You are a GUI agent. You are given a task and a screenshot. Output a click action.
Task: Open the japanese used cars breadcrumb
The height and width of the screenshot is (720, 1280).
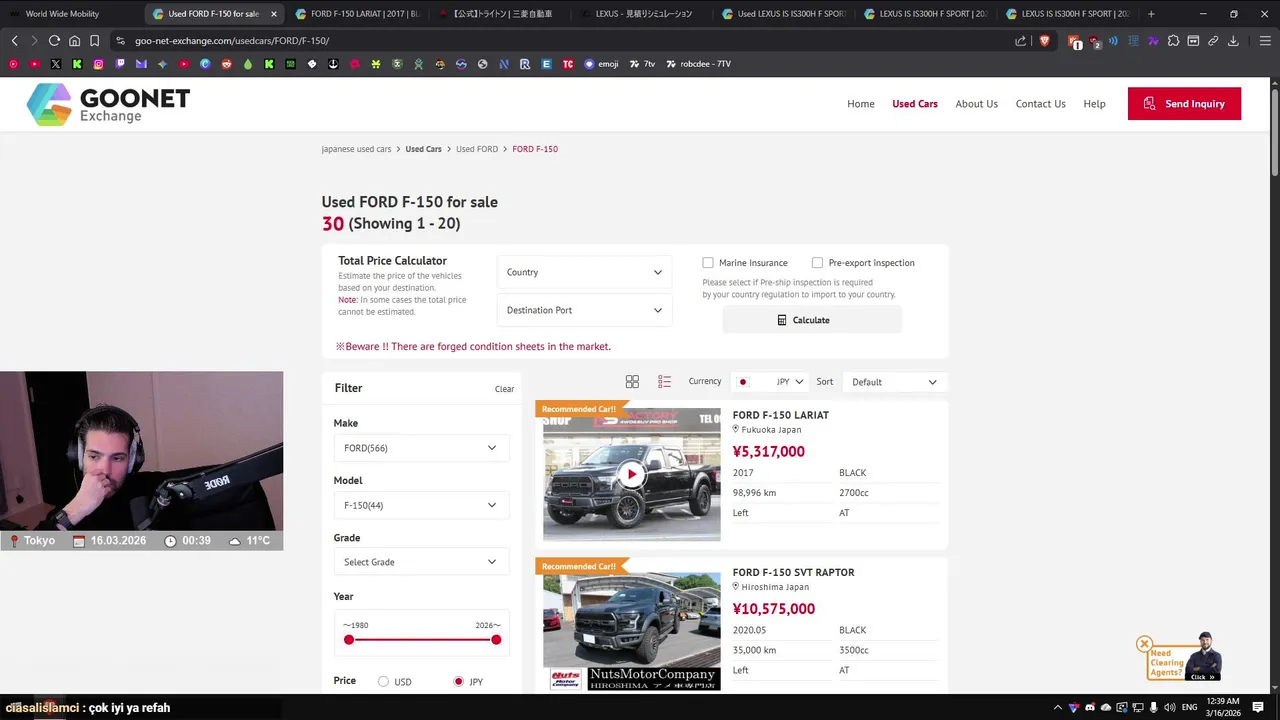(x=356, y=149)
